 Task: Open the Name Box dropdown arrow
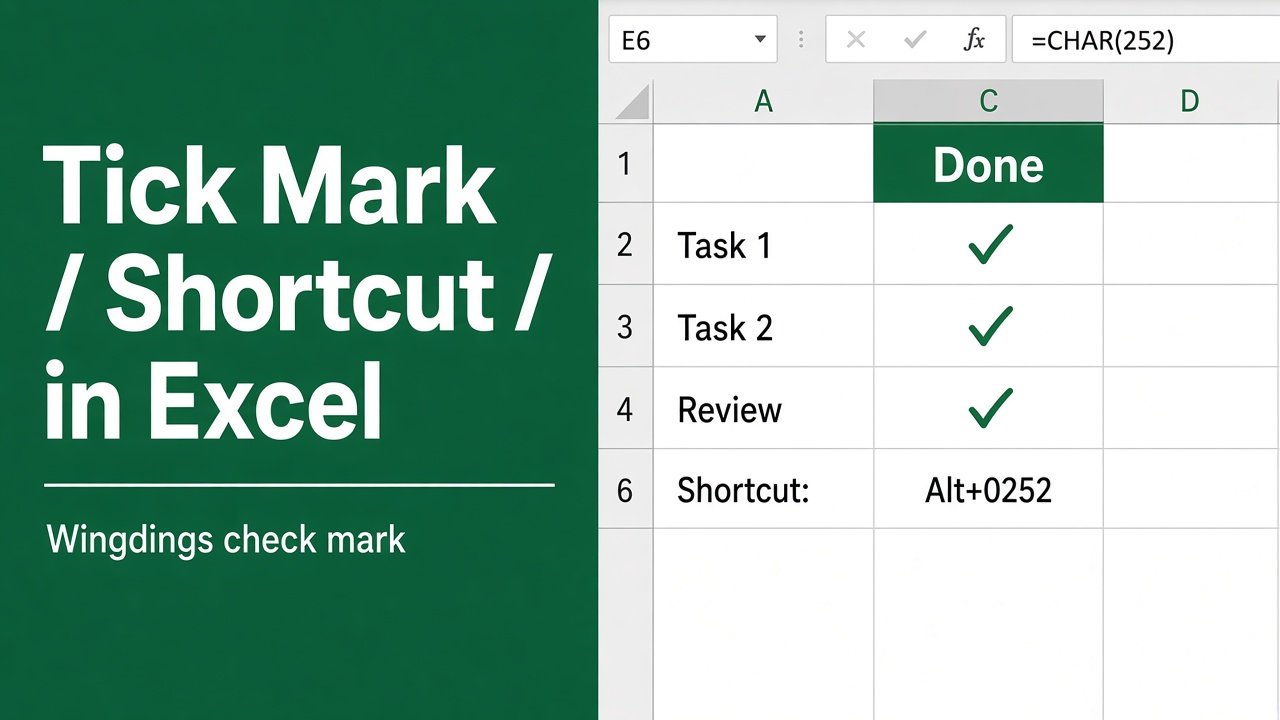point(759,40)
